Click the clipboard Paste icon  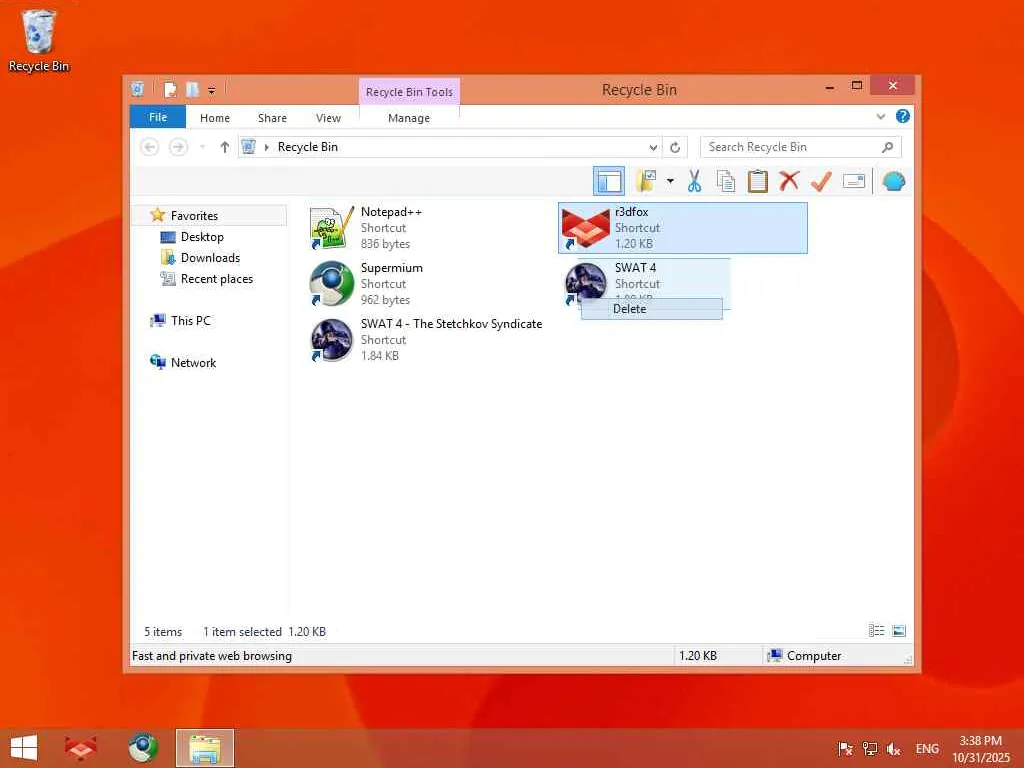[x=758, y=181]
